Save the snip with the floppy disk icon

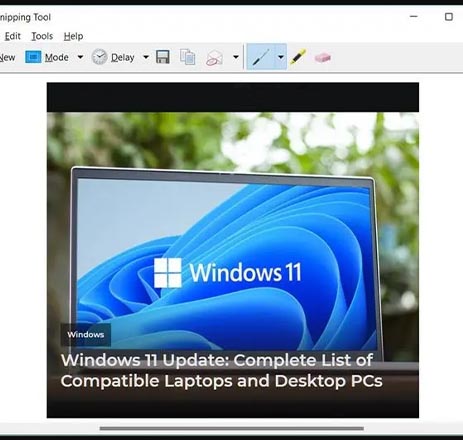point(163,57)
